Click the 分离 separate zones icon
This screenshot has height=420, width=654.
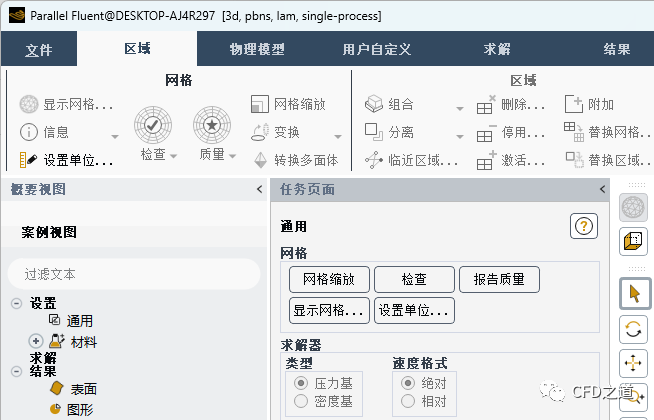[374, 132]
